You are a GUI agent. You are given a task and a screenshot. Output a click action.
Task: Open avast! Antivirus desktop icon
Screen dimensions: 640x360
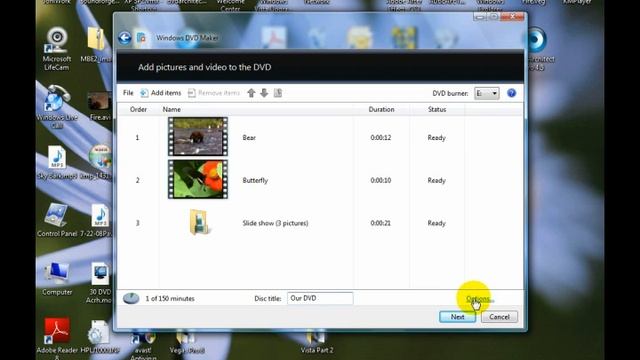tap(143, 346)
